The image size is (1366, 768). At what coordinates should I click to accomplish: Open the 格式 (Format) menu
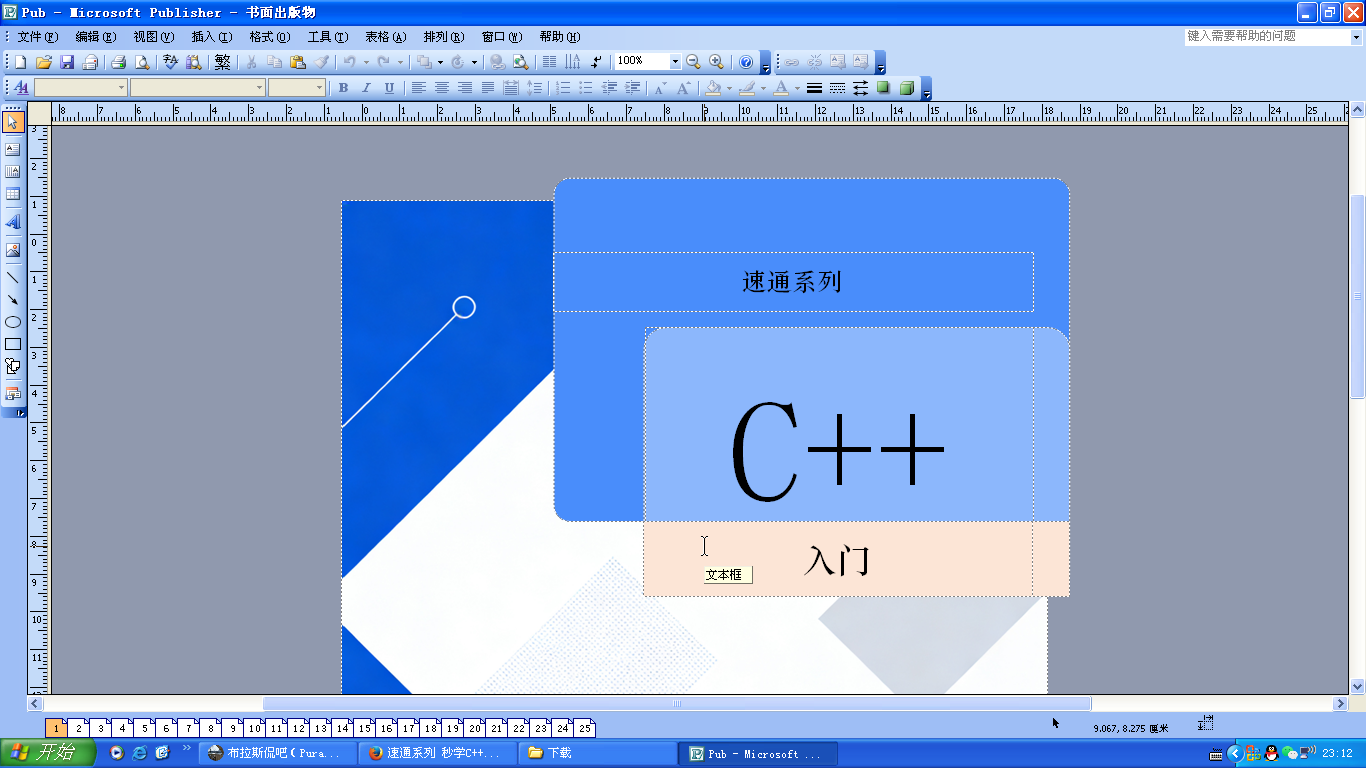pyautogui.click(x=269, y=37)
